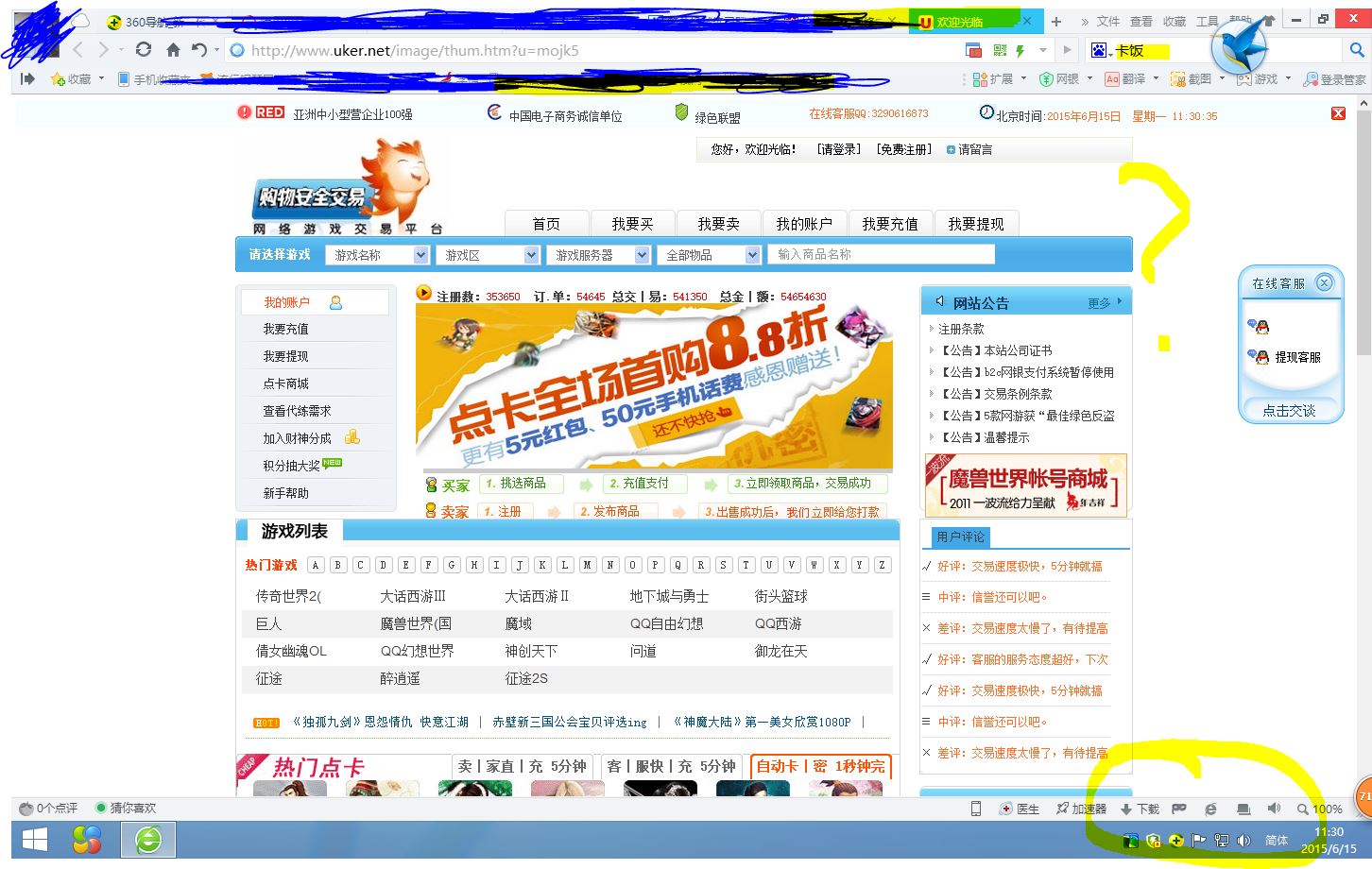Click the undo/restore closed tab arrow
The height and width of the screenshot is (869, 1372).
click(x=198, y=50)
